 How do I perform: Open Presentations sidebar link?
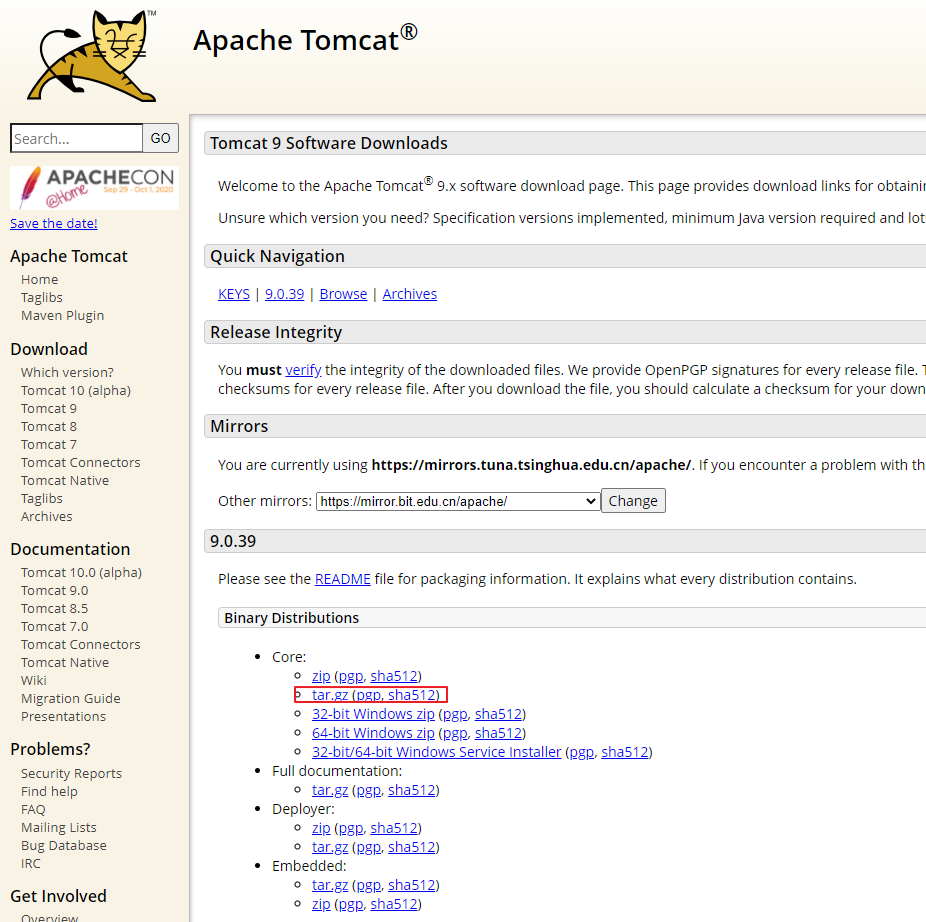point(64,716)
